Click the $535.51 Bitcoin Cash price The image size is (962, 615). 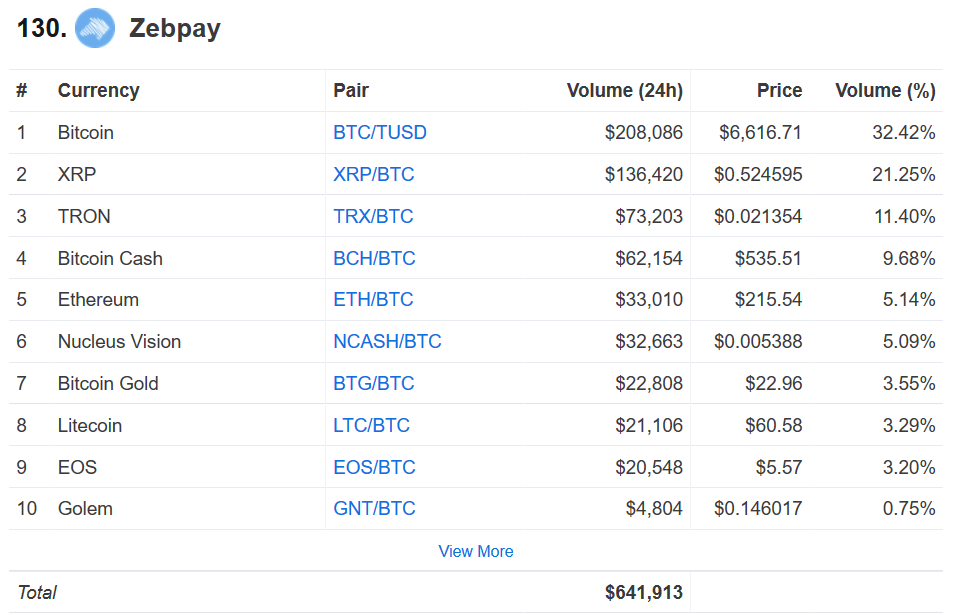[769, 258]
